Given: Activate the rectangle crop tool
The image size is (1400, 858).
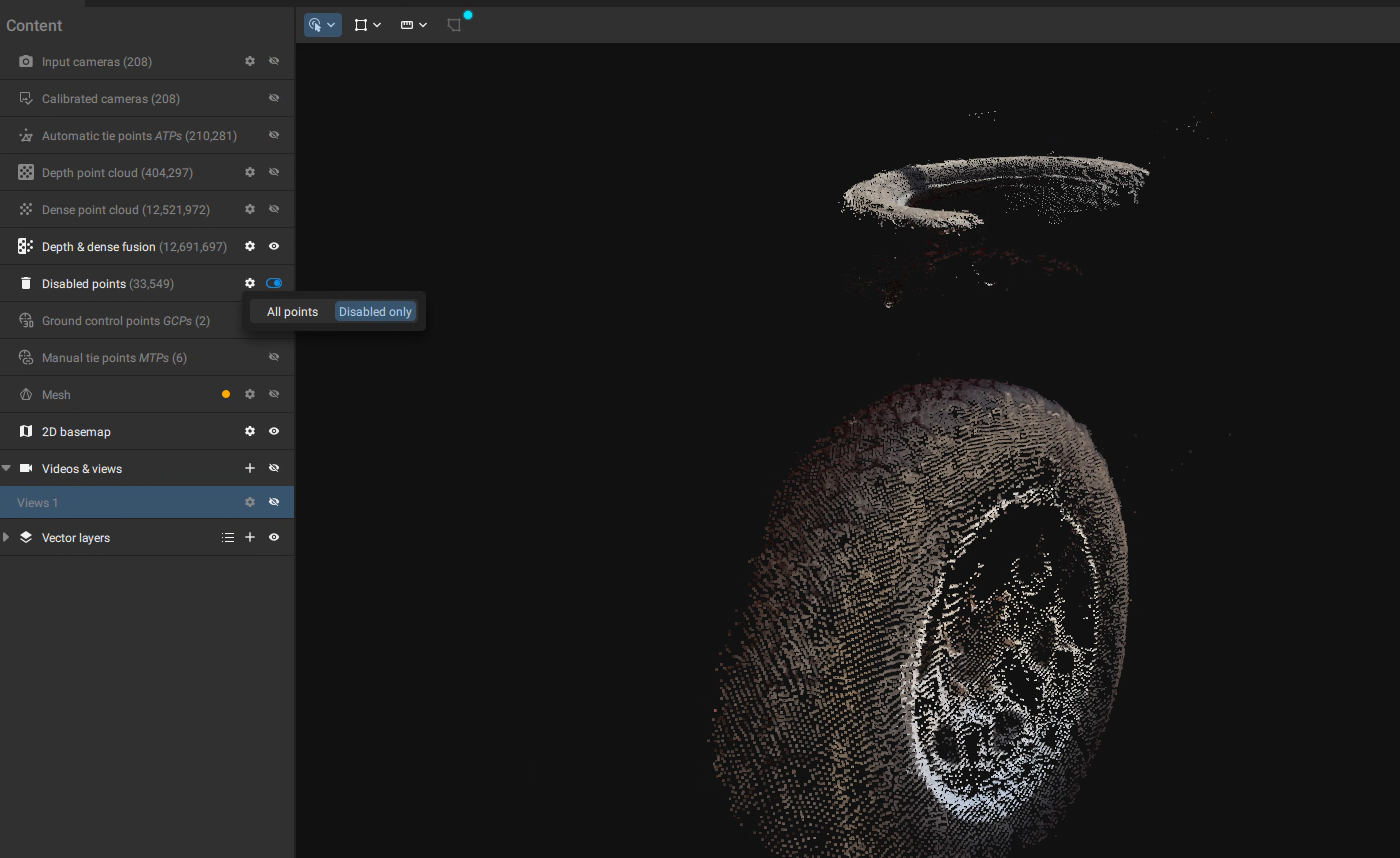Looking at the screenshot, I should pos(362,24).
